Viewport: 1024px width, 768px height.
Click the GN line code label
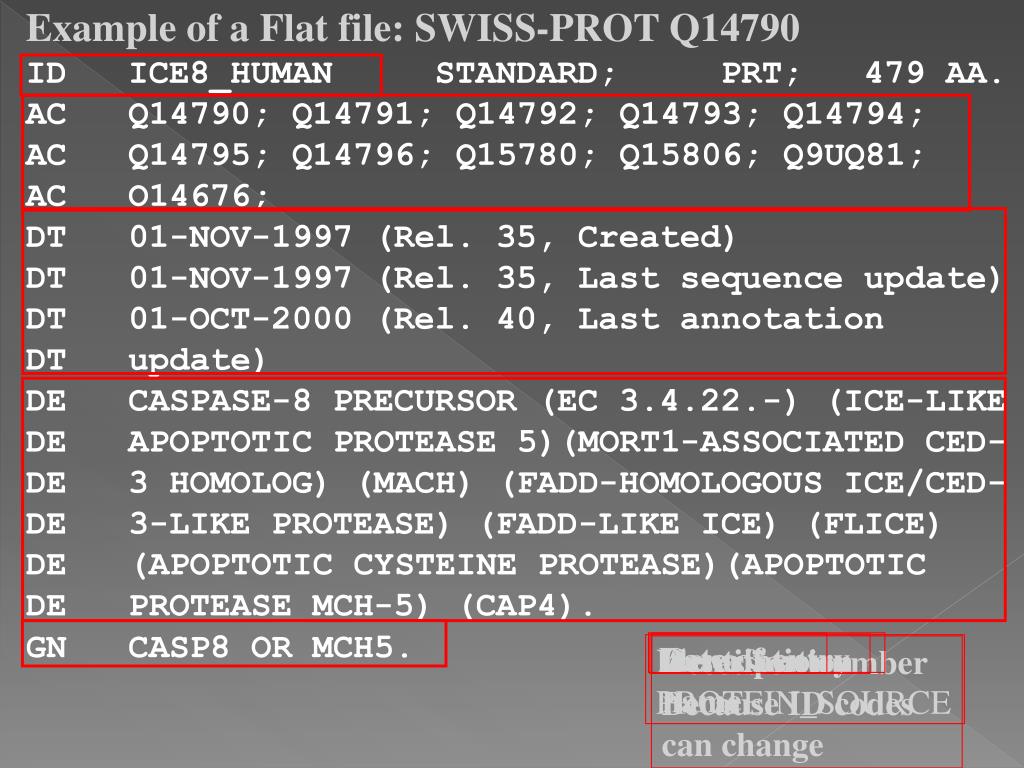coord(46,648)
